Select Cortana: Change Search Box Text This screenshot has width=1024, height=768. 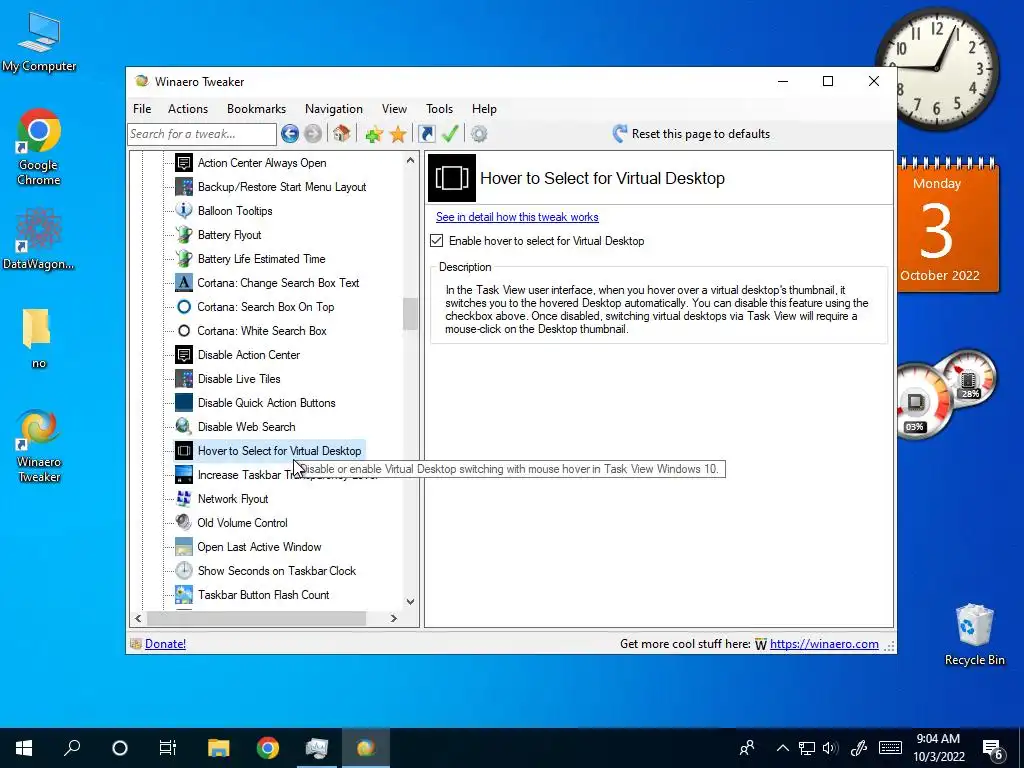[x=278, y=283]
